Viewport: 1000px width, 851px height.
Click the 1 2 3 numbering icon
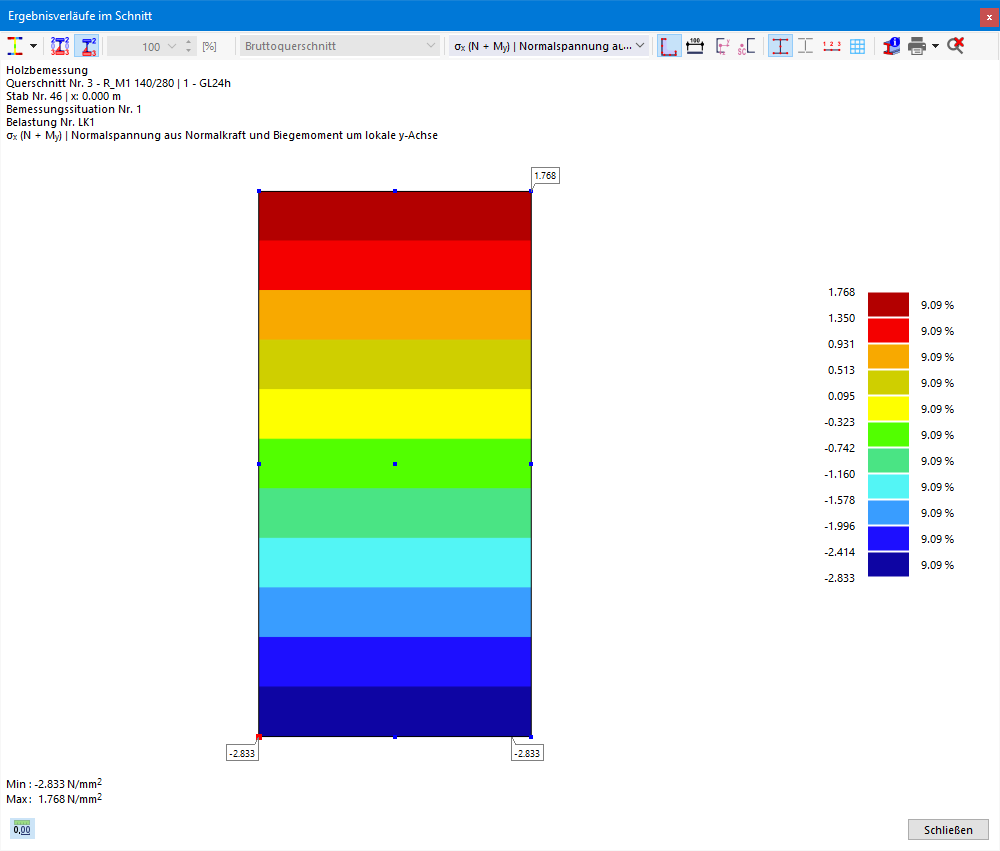[x=832, y=46]
